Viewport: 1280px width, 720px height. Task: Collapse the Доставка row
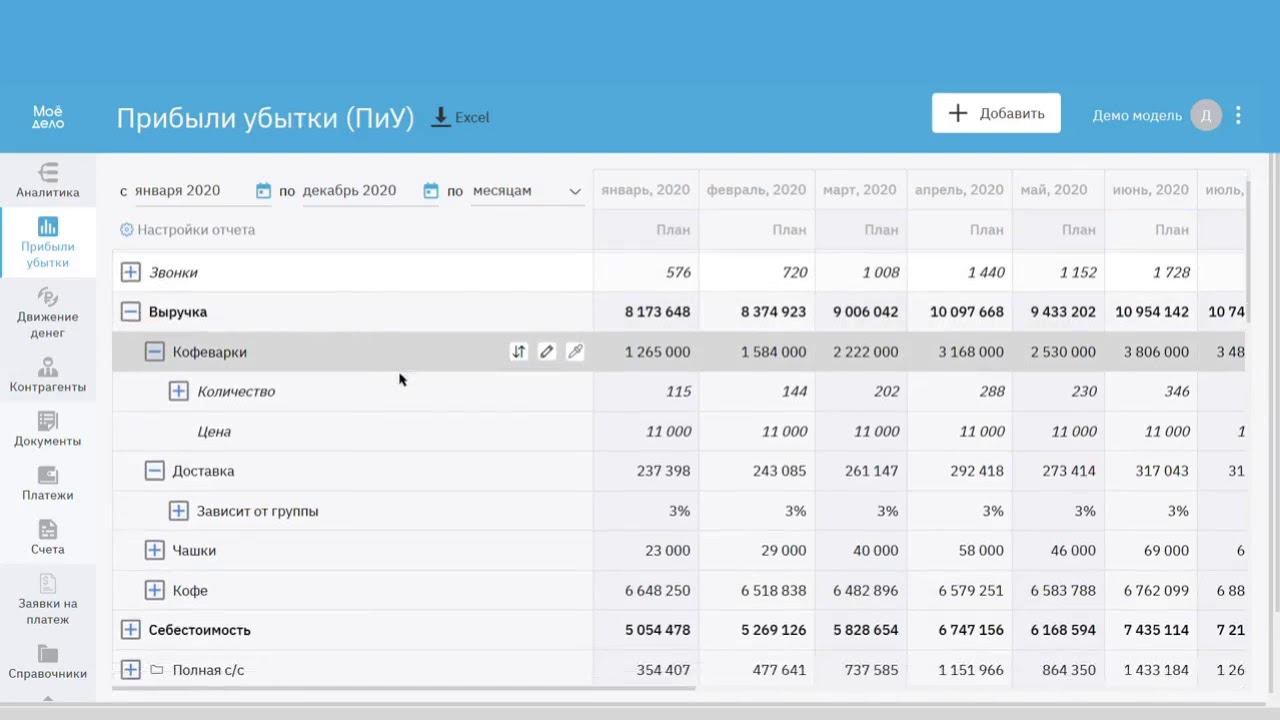(x=154, y=471)
